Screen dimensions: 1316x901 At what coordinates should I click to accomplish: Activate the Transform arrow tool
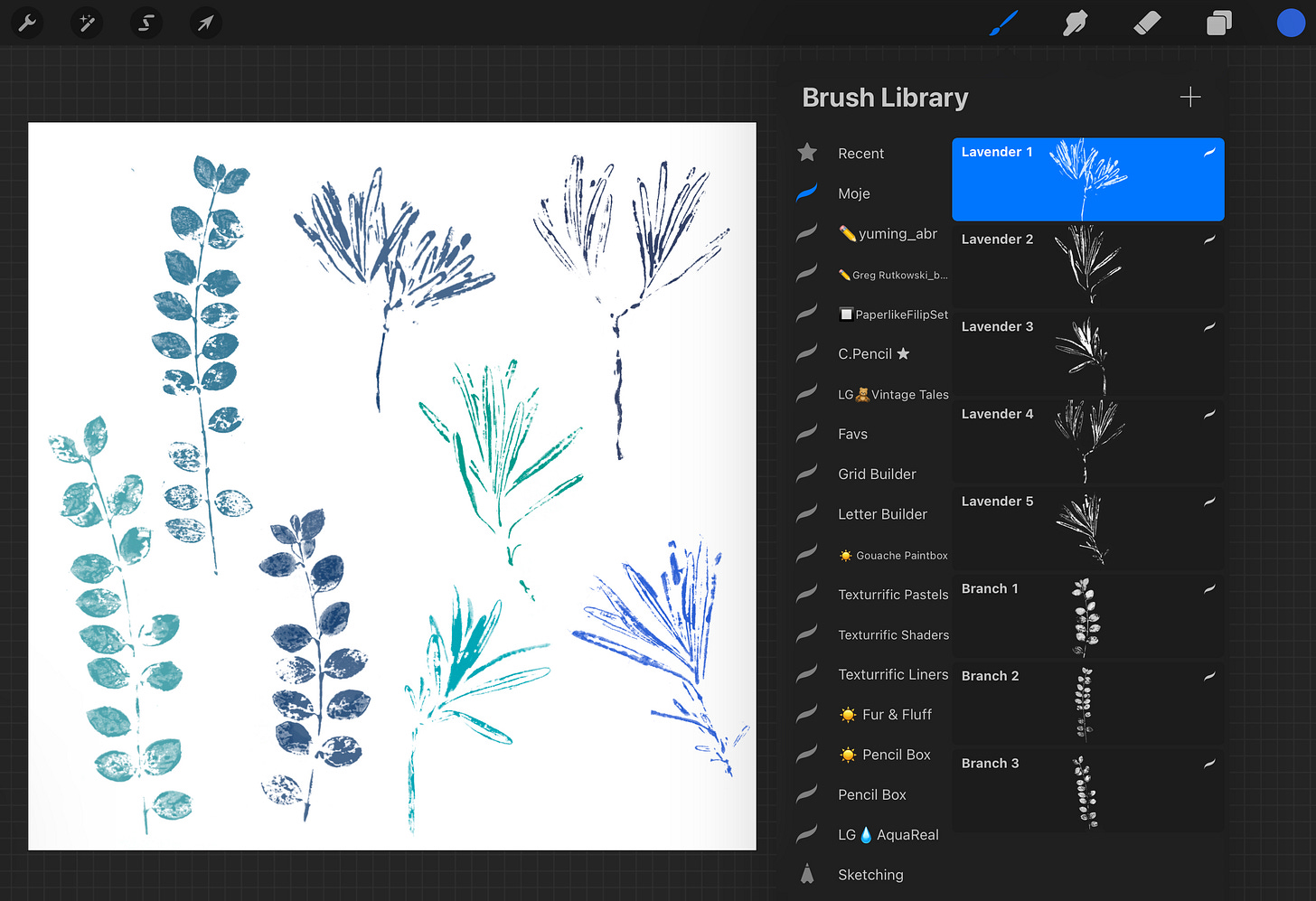coord(205,23)
